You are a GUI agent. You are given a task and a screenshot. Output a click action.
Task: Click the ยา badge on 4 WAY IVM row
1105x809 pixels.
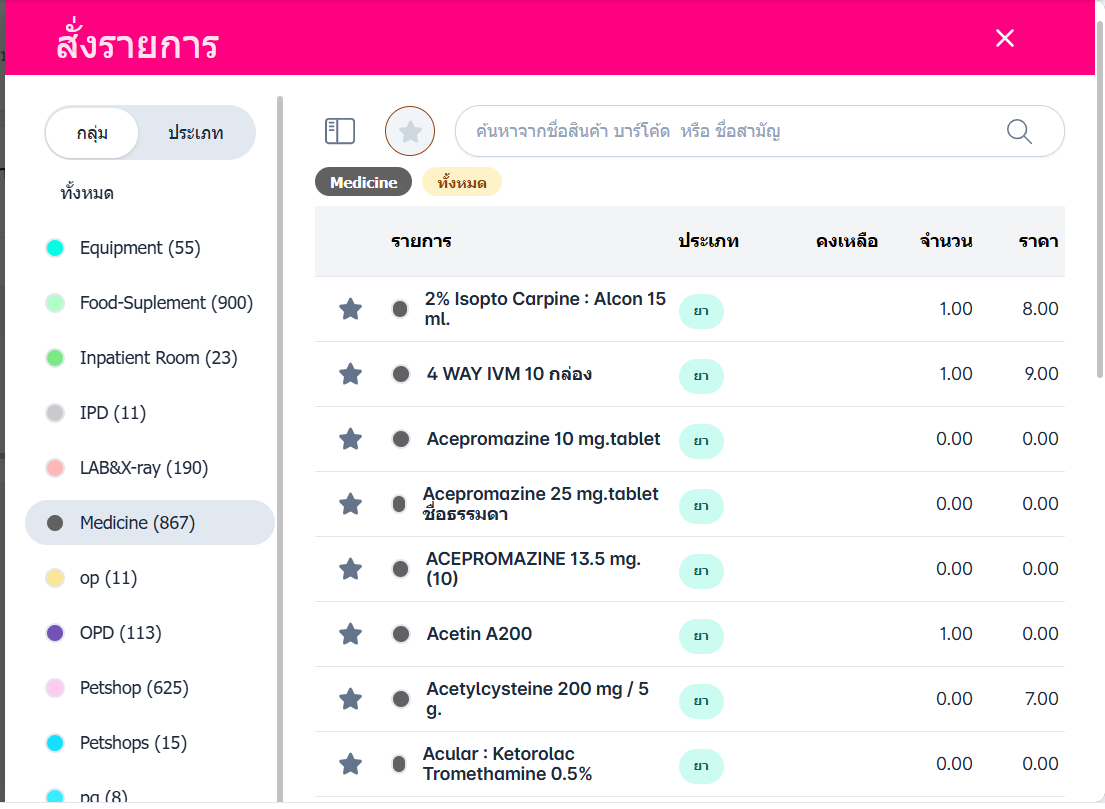(x=701, y=376)
